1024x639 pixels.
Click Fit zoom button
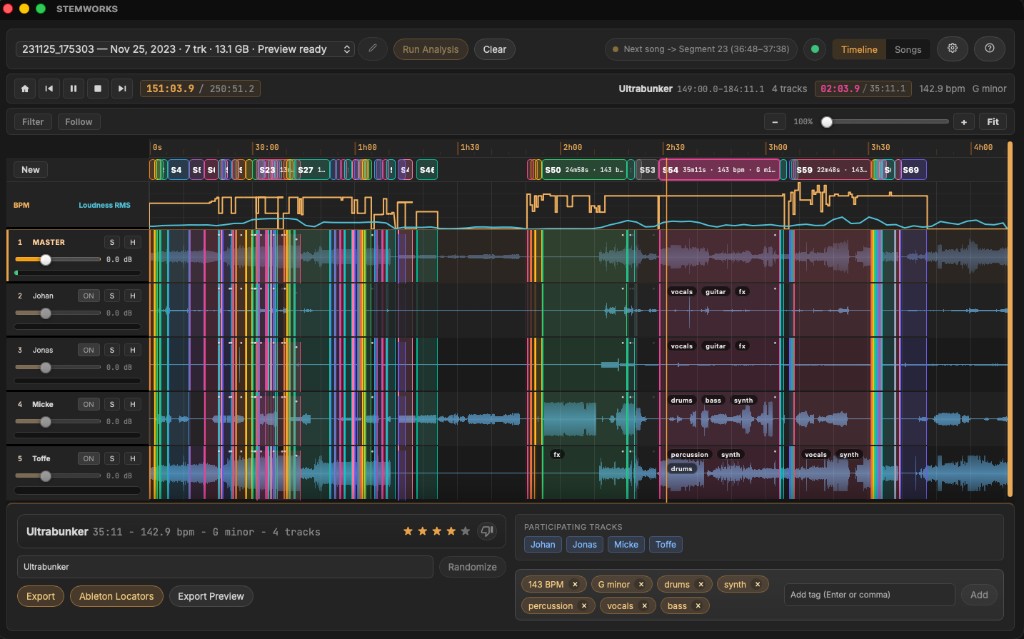click(x=993, y=122)
